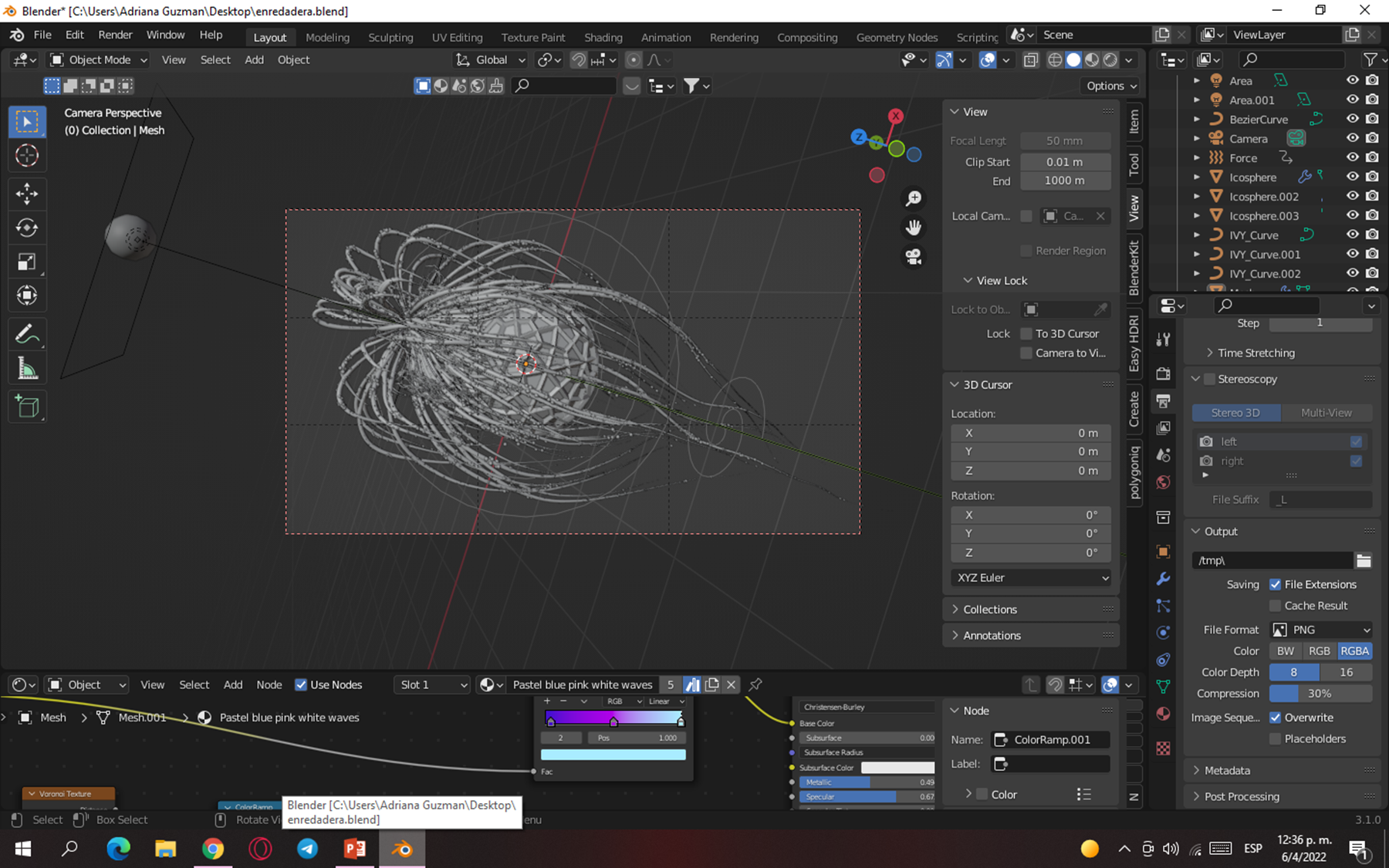Click the Focal Length 50 mm field
This screenshot has height=868, width=1389.
point(1066,140)
